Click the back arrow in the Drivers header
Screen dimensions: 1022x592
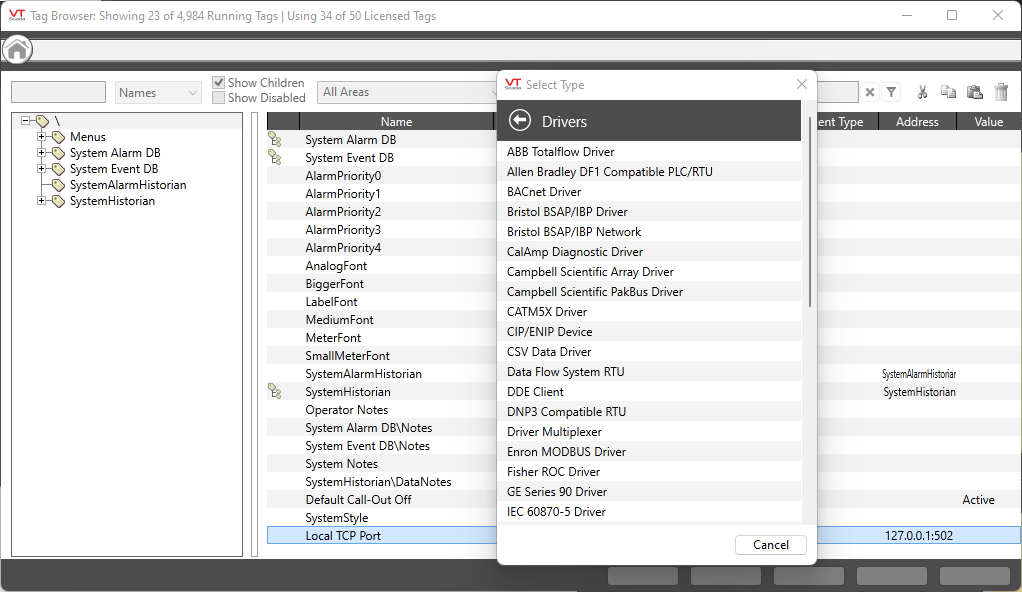(x=519, y=121)
